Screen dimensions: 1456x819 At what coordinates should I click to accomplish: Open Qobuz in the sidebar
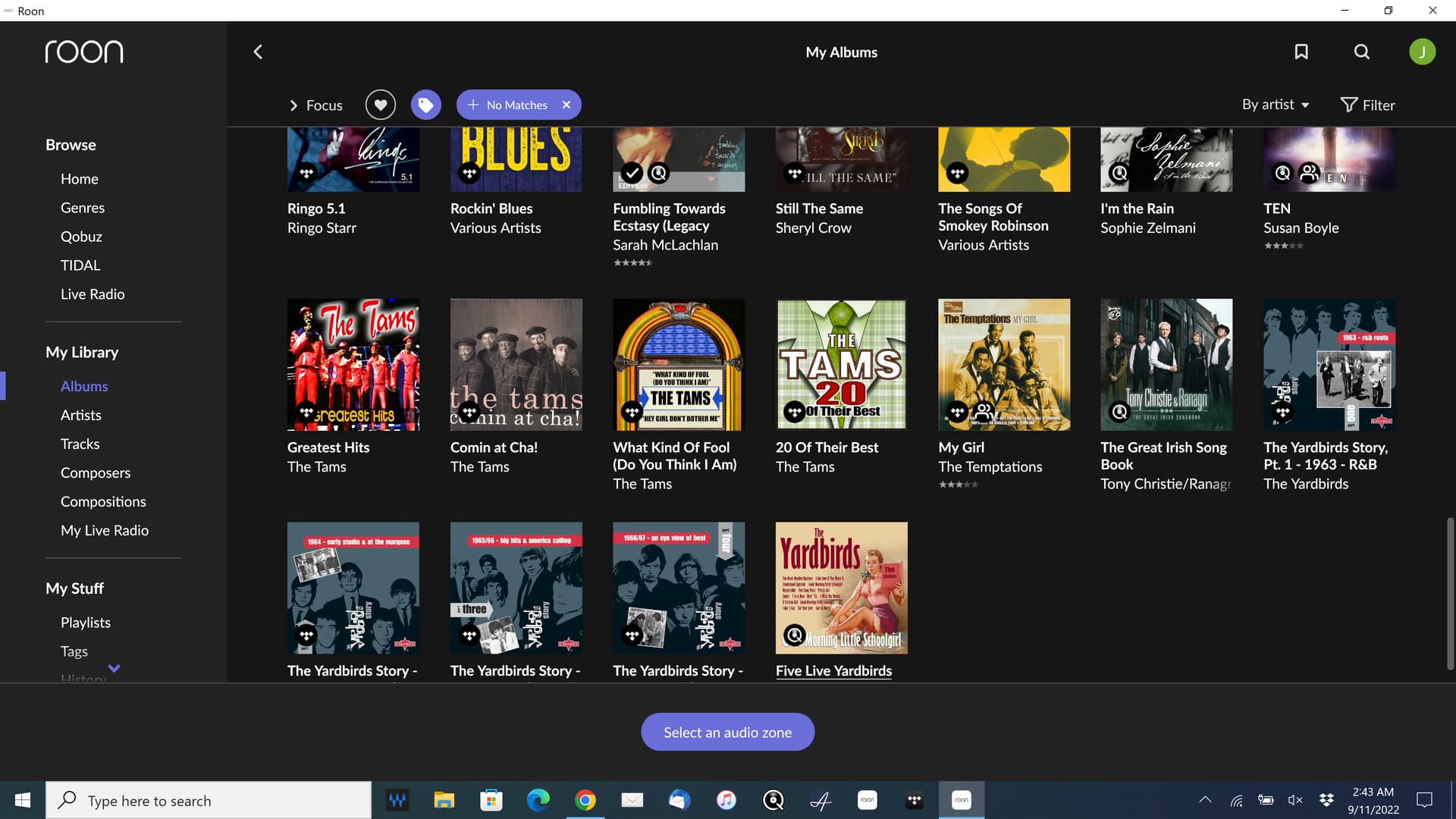tap(81, 237)
